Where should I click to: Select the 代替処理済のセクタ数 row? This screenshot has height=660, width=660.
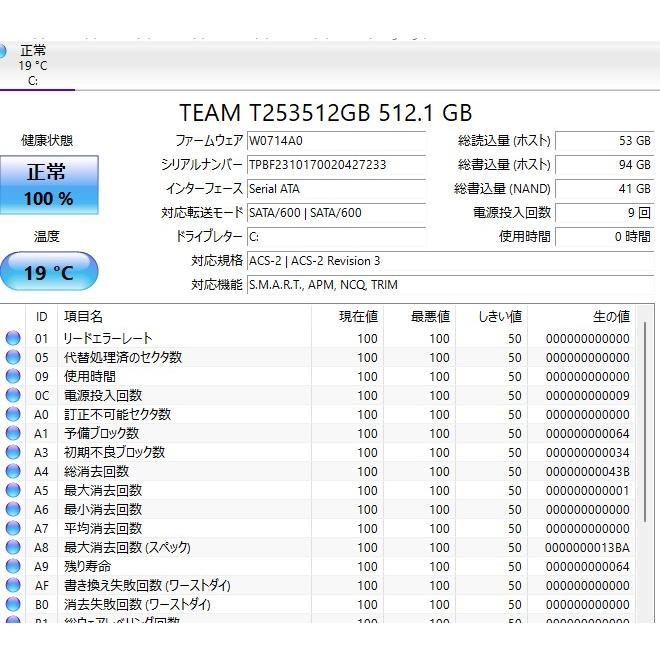318,357
